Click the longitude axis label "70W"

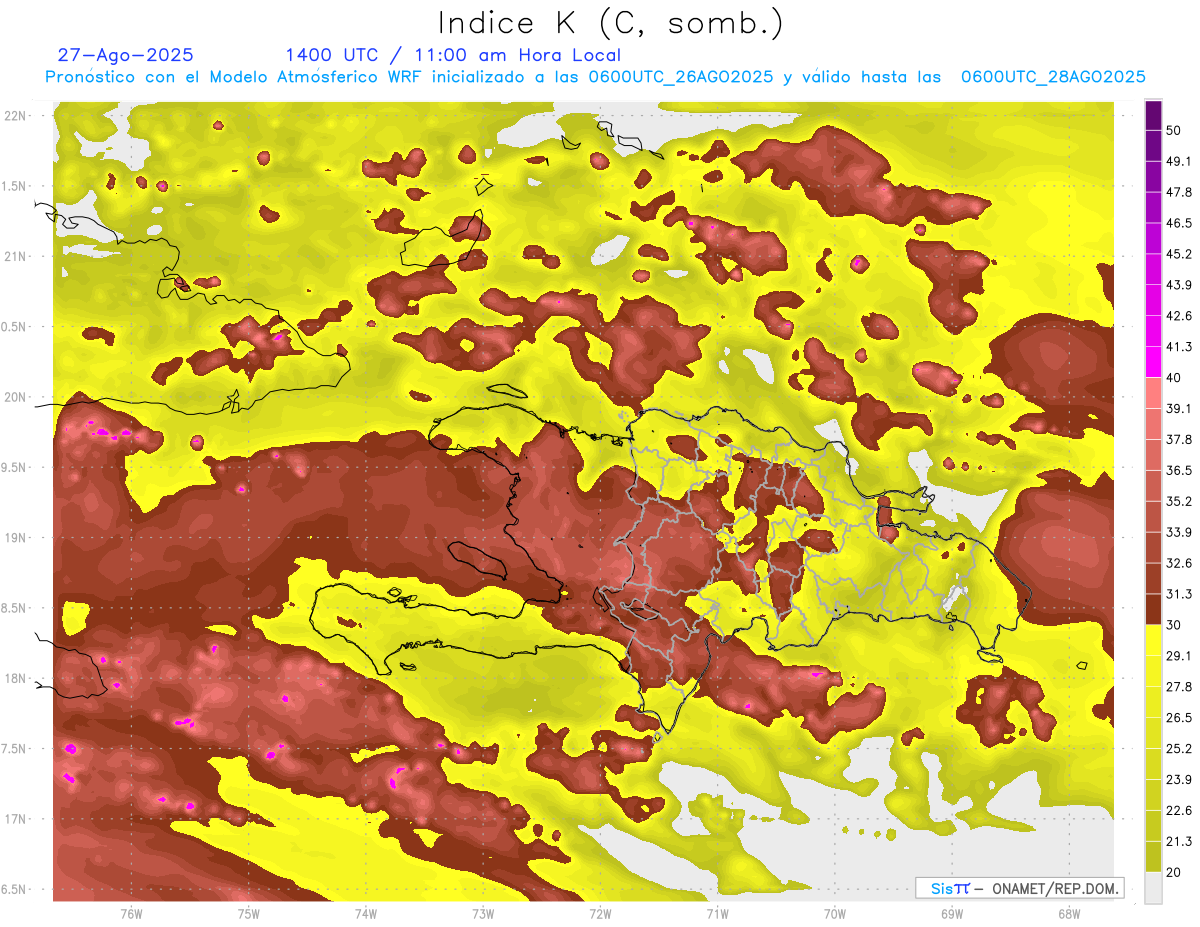pos(834,913)
